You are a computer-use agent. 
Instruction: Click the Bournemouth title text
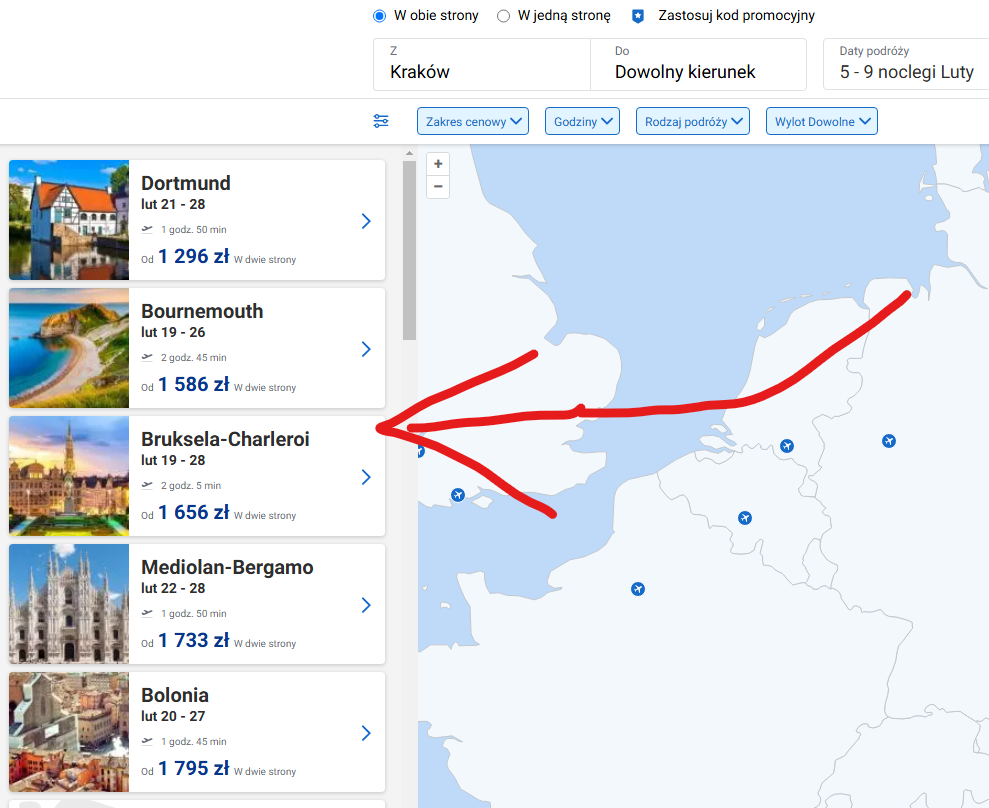point(202,311)
